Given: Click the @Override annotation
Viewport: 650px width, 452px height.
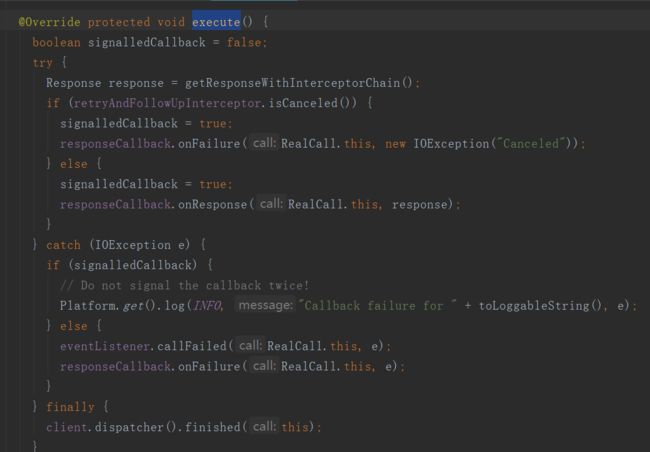Looking at the screenshot, I should [x=49, y=22].
